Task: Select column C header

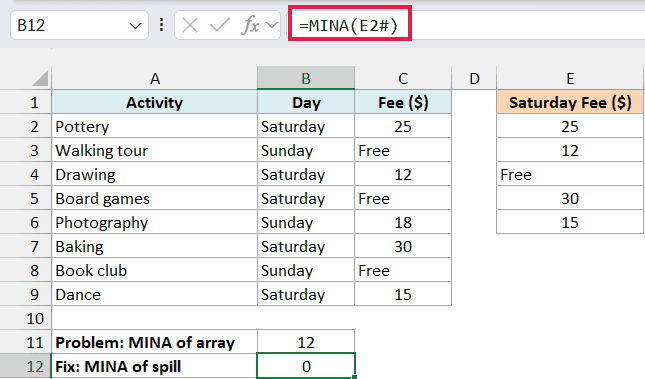Action: [x=403, y=78]
